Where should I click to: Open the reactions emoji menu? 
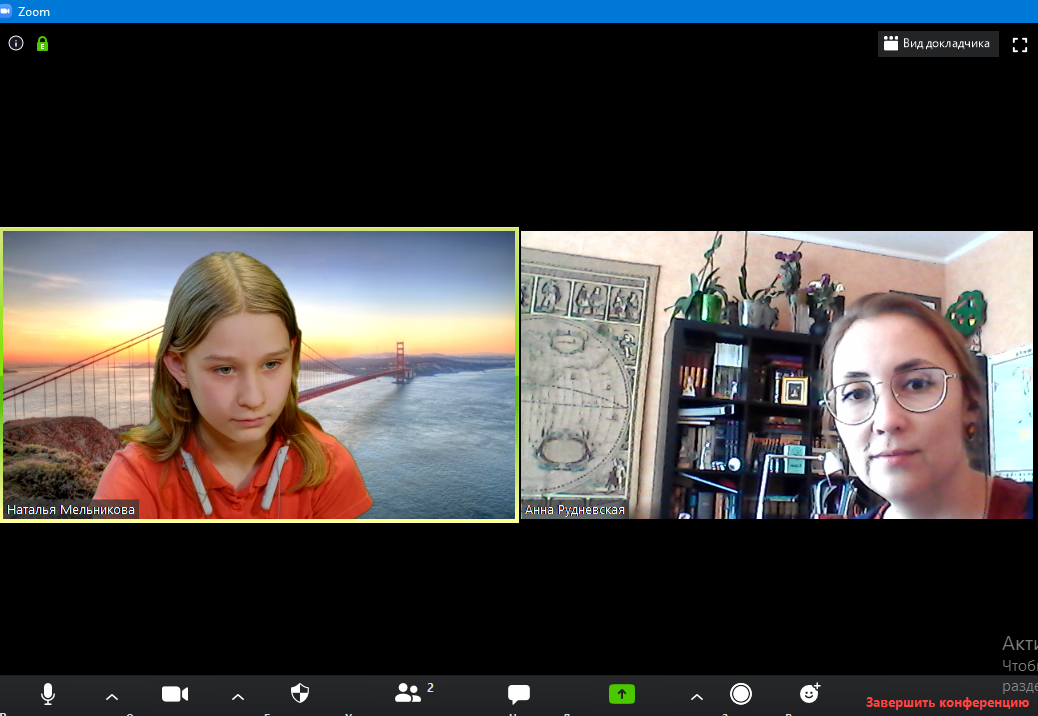pyautogui.click(x=810, y=694)
